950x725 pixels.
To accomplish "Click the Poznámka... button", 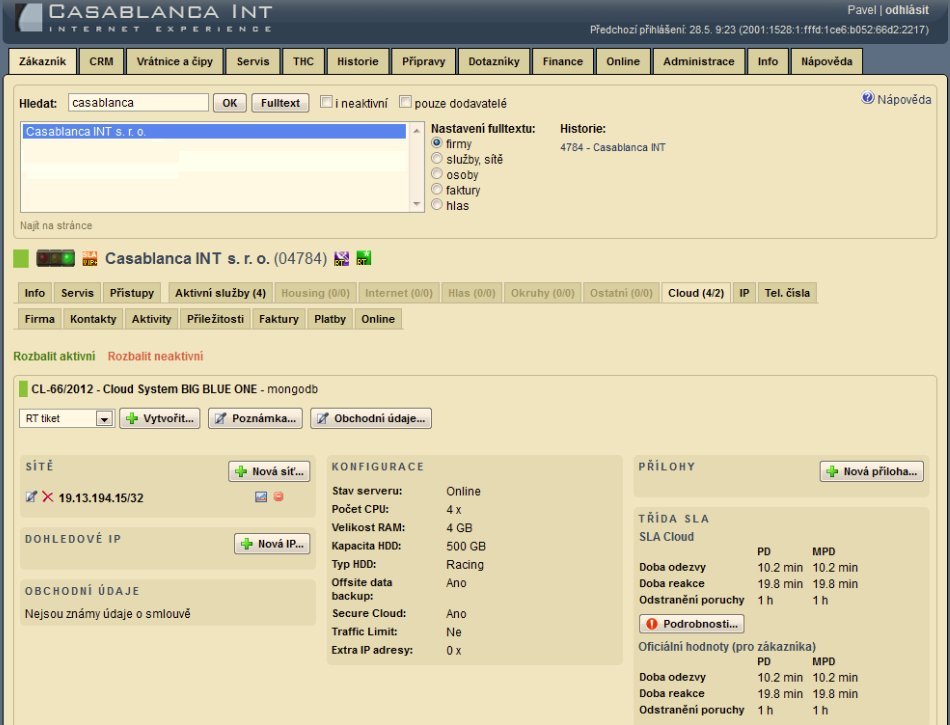I will [255, 419].
